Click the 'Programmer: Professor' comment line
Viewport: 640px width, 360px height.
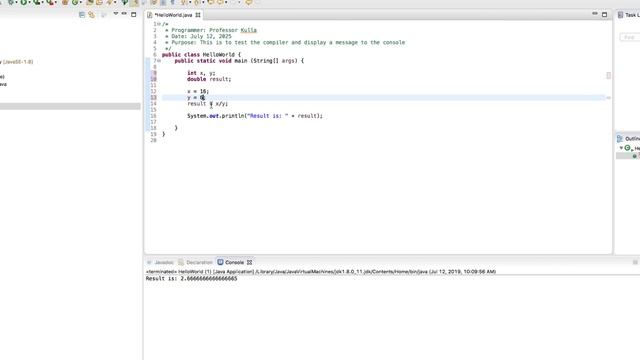tap(211, 30)
